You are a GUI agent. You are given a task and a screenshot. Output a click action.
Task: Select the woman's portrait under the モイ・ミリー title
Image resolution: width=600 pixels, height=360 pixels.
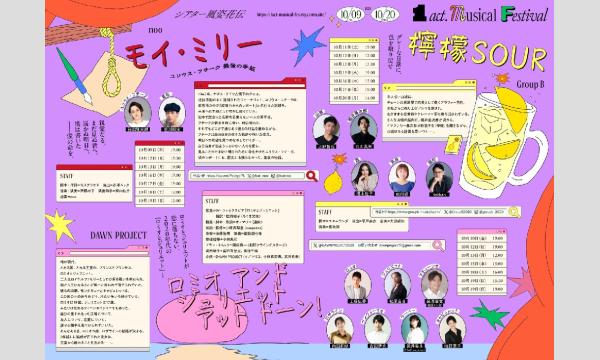(x=138, y=113)
